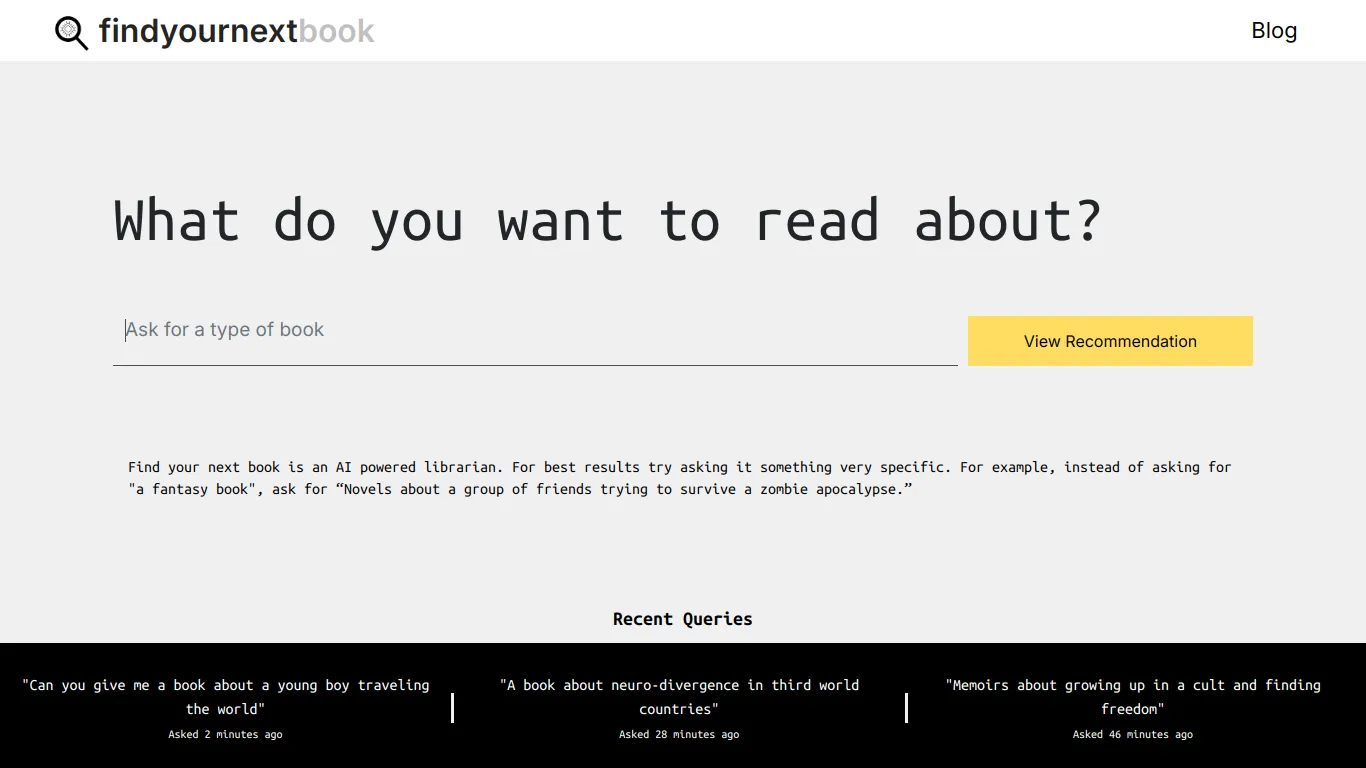Click the 'book' portion of the logo text
Screen dimensions: 1366x768
[x=337, y=31]
